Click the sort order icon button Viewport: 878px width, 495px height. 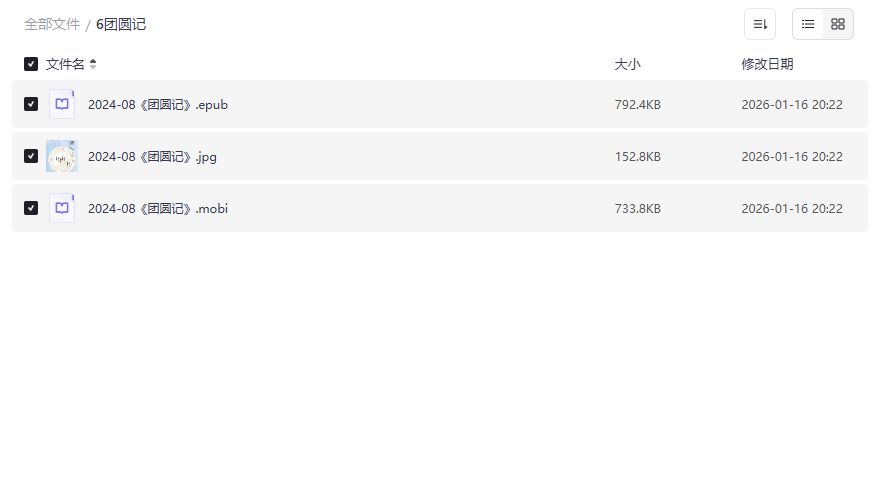(x=760, y=24)
